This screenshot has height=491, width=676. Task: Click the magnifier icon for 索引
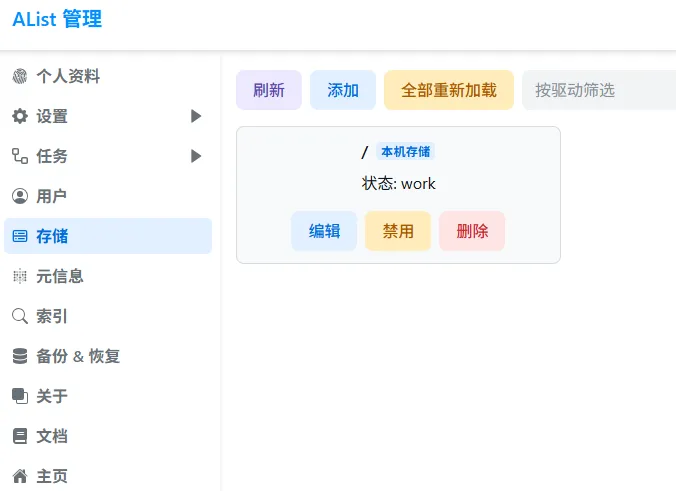point(20,316)
